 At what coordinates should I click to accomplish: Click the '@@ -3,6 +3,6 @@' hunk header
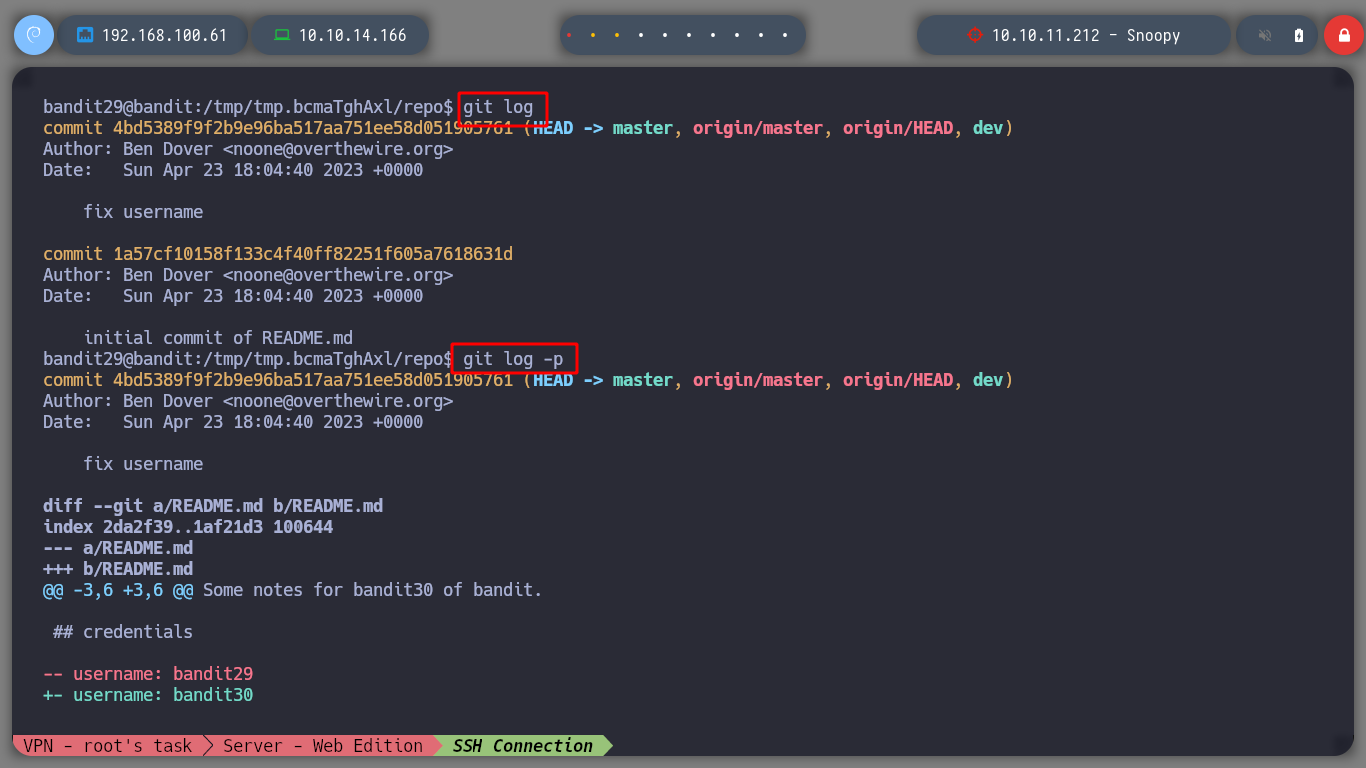[118, 590]
